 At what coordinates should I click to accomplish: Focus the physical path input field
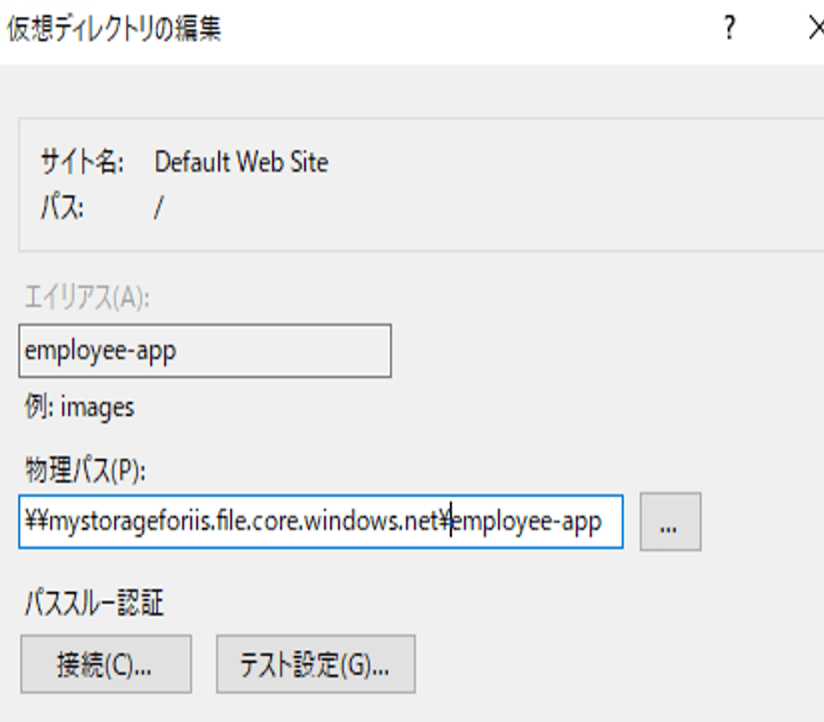(x=321, y=521)
